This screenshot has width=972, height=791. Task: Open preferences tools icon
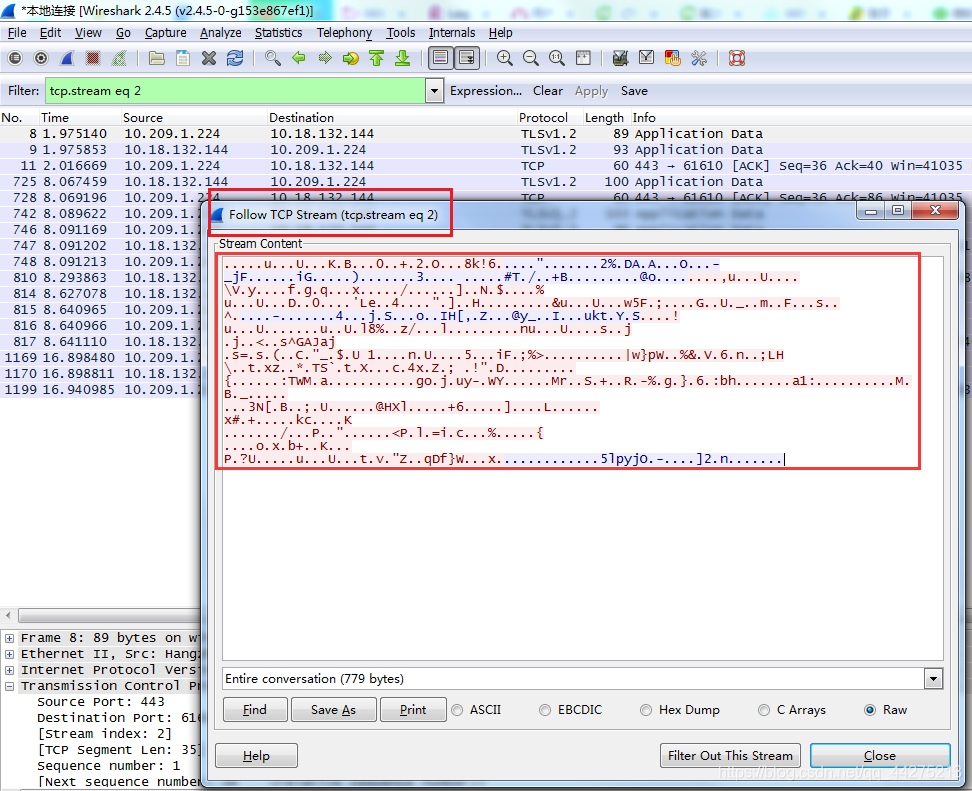click(x=699, y=58)
